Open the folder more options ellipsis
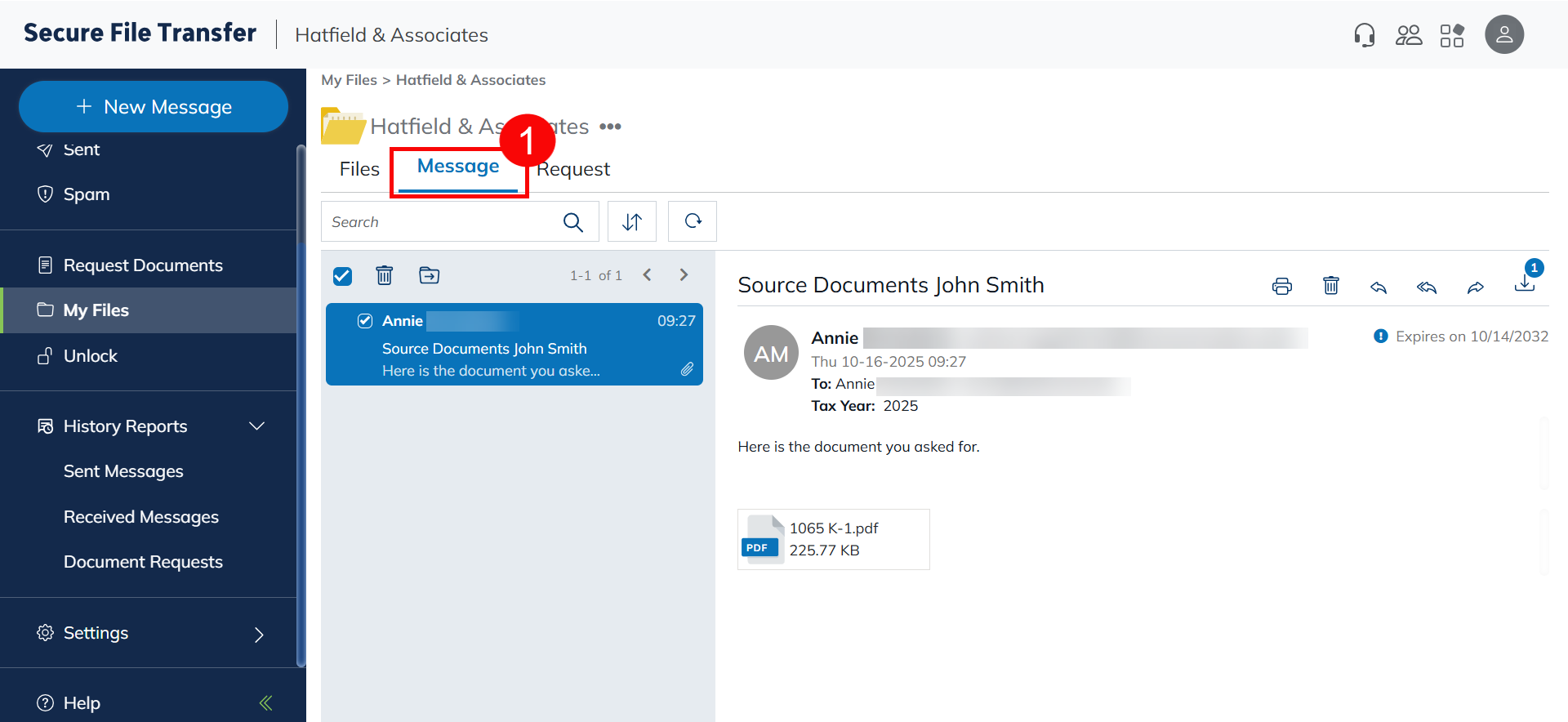The height and width of the screenshot is (722, 1568). pos(610,127)
